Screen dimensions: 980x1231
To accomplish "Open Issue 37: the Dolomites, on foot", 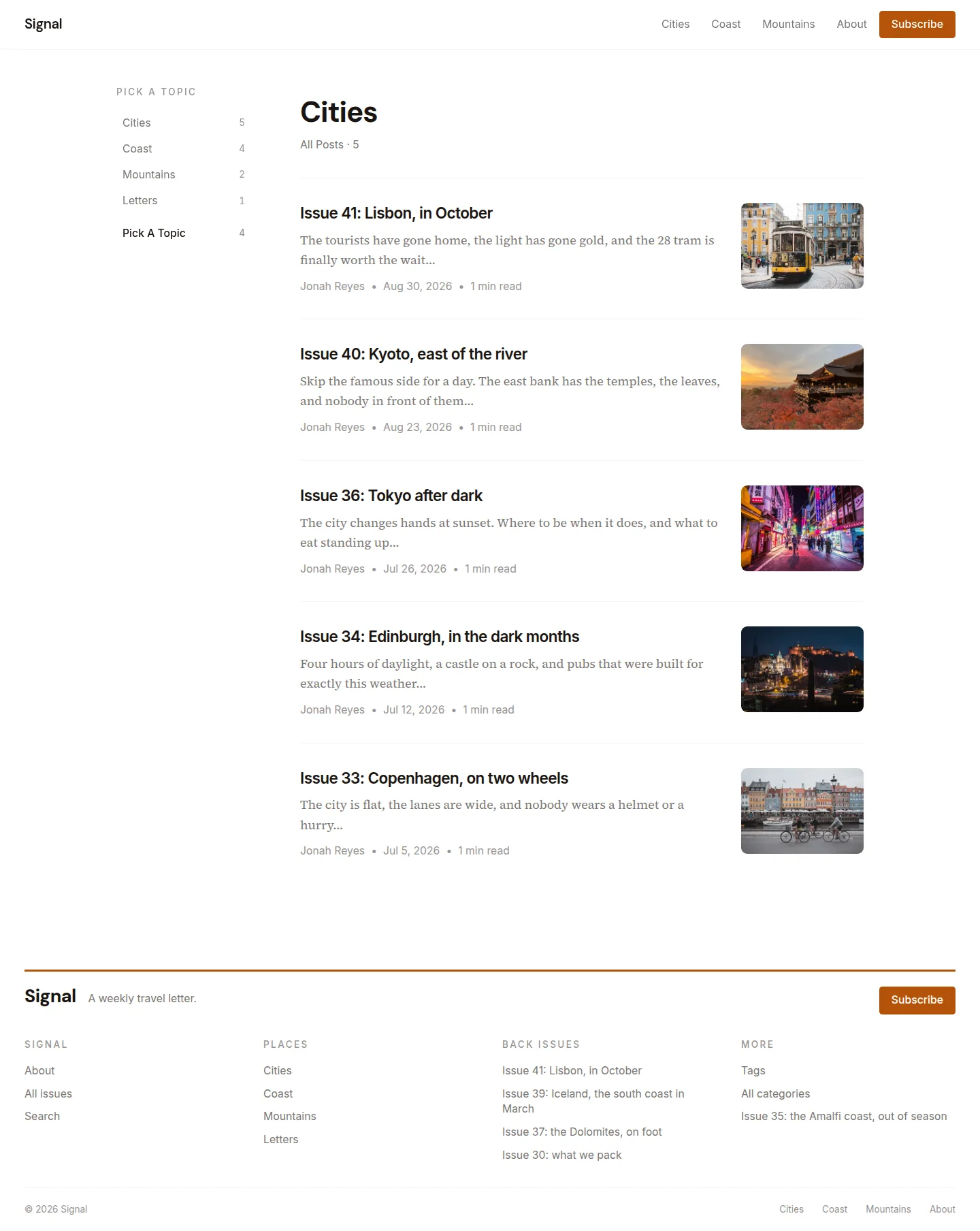I will 582,1132.
